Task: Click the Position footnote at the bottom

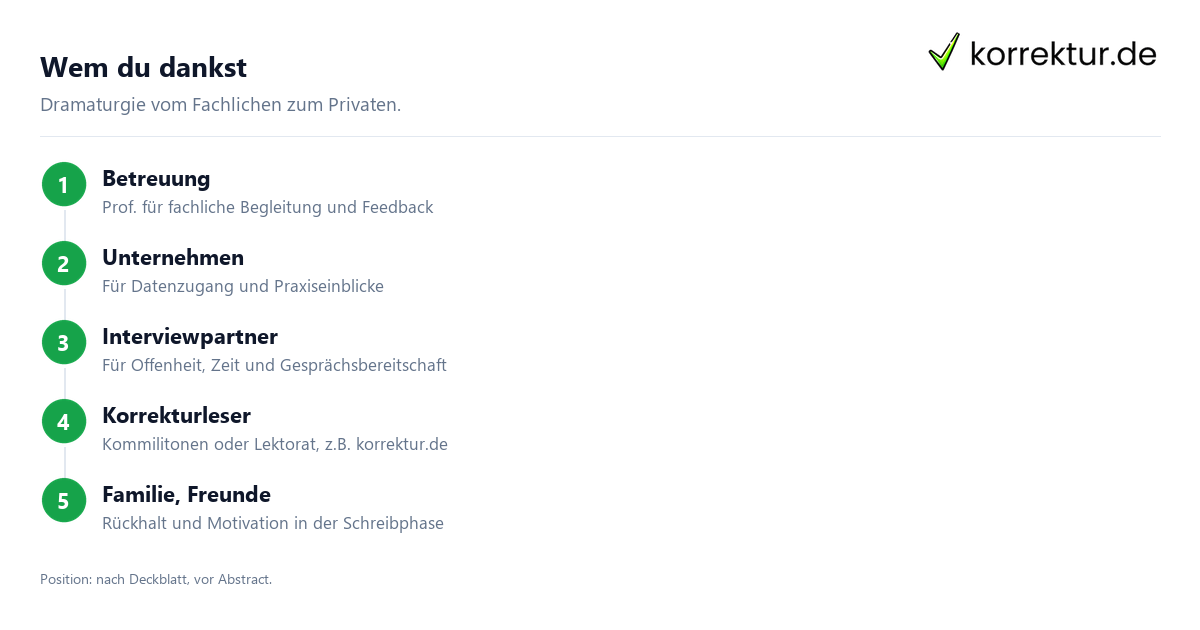Action: 156,579
